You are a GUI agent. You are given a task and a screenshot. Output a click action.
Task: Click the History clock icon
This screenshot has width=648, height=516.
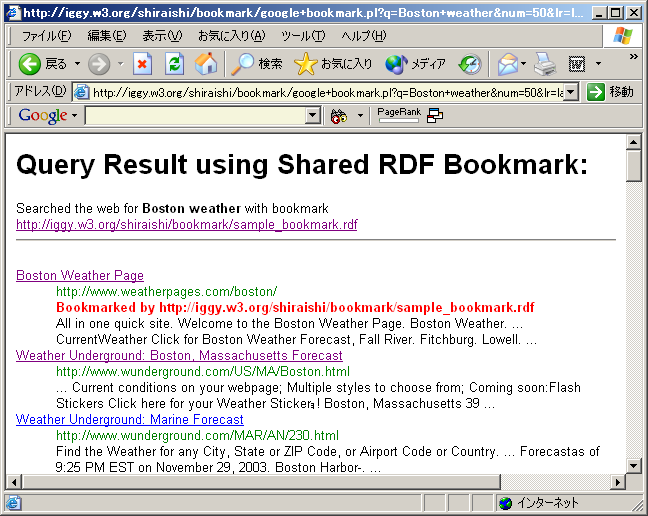click(x=470, y=64)
